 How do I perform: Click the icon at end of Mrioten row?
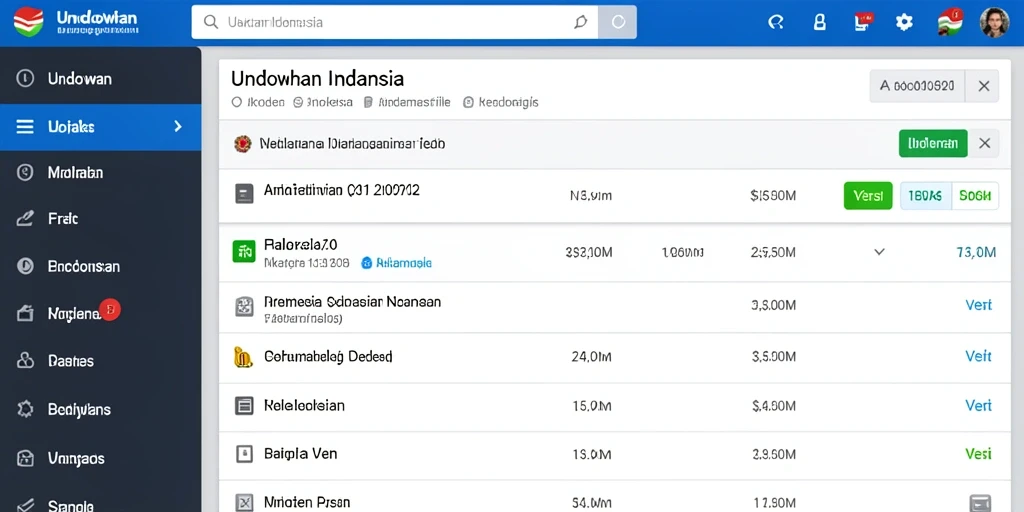(x=981, y=503)
